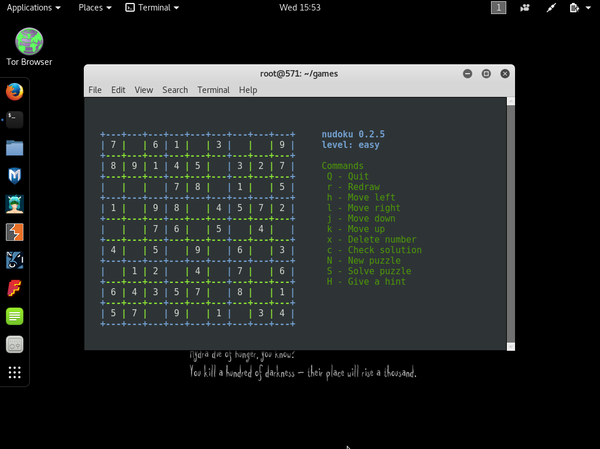
Task: Click the green notes dock icon
Action: 14,317
